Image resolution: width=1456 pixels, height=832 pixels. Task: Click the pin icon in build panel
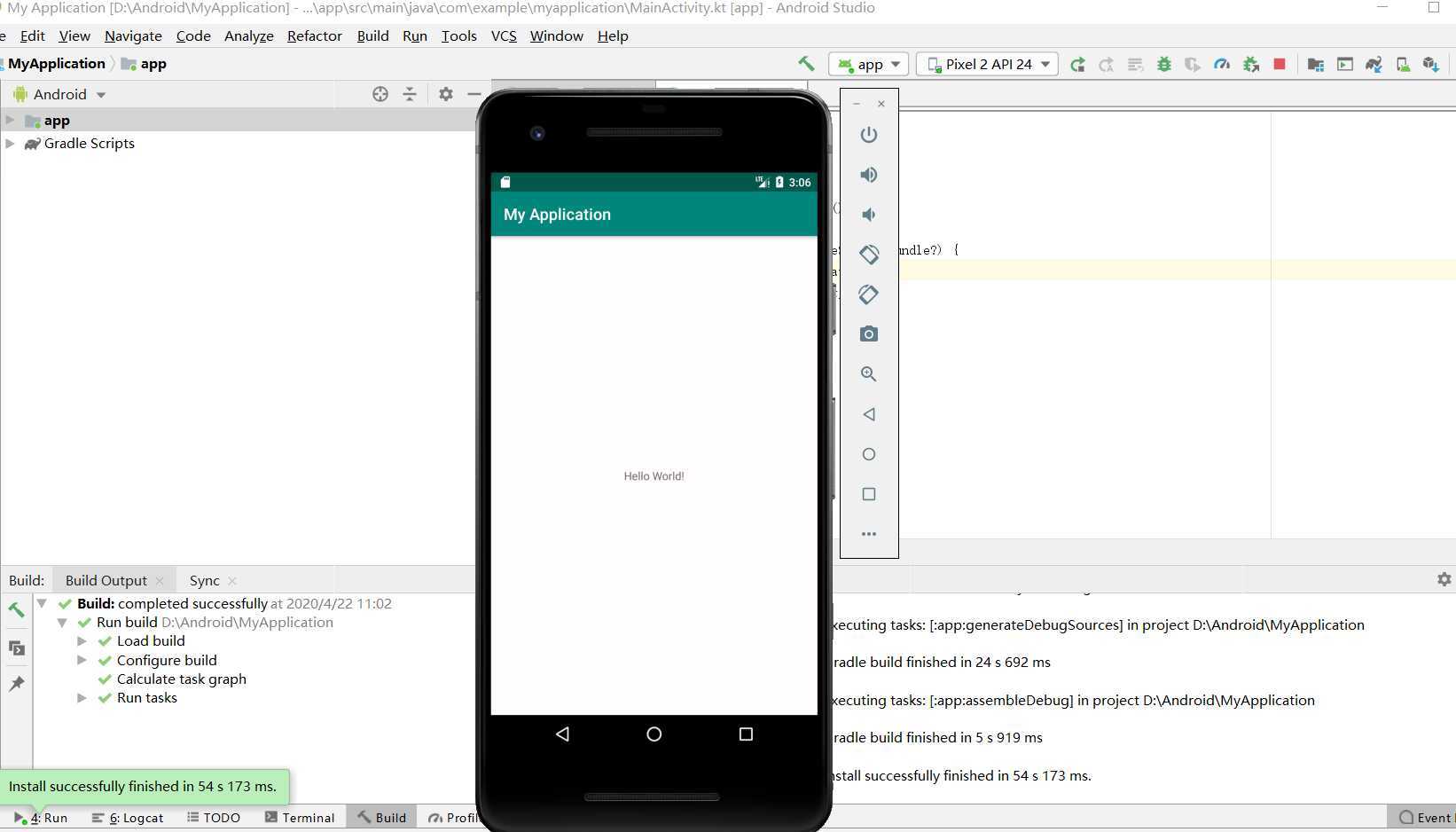(x=17, y=684)
